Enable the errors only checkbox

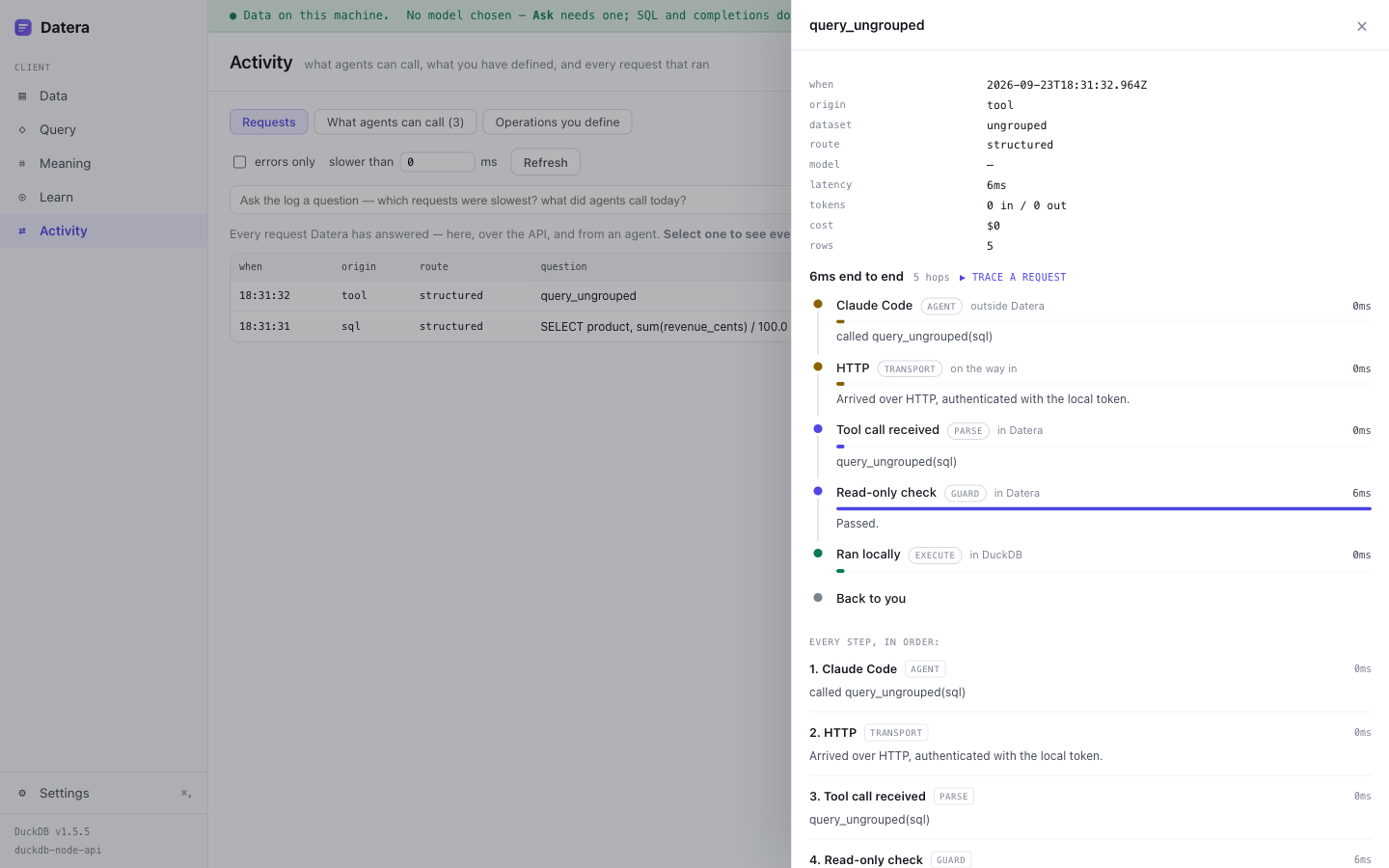point(239,162)
